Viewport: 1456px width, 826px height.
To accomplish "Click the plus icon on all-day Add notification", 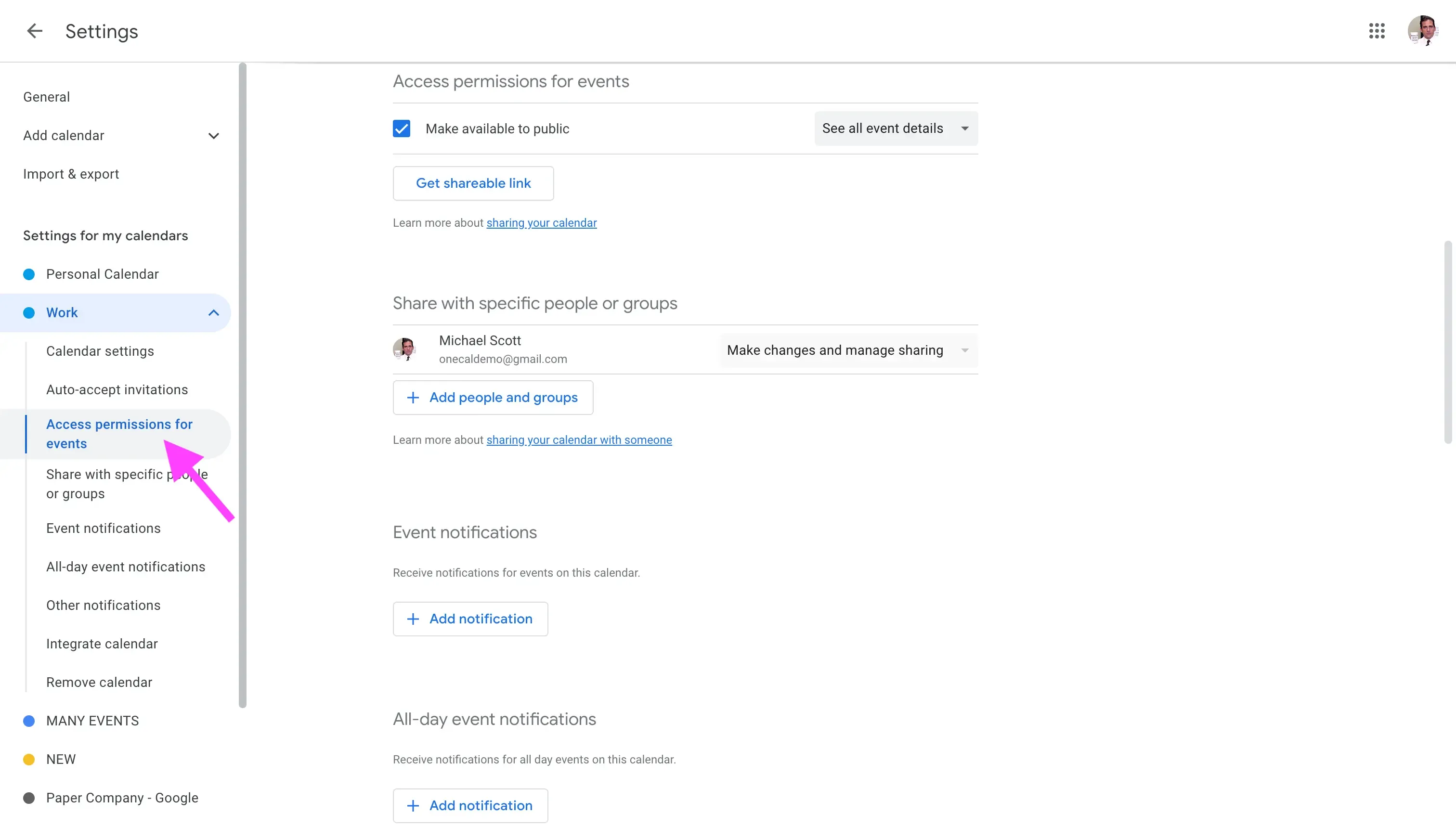I will point(413,806).
